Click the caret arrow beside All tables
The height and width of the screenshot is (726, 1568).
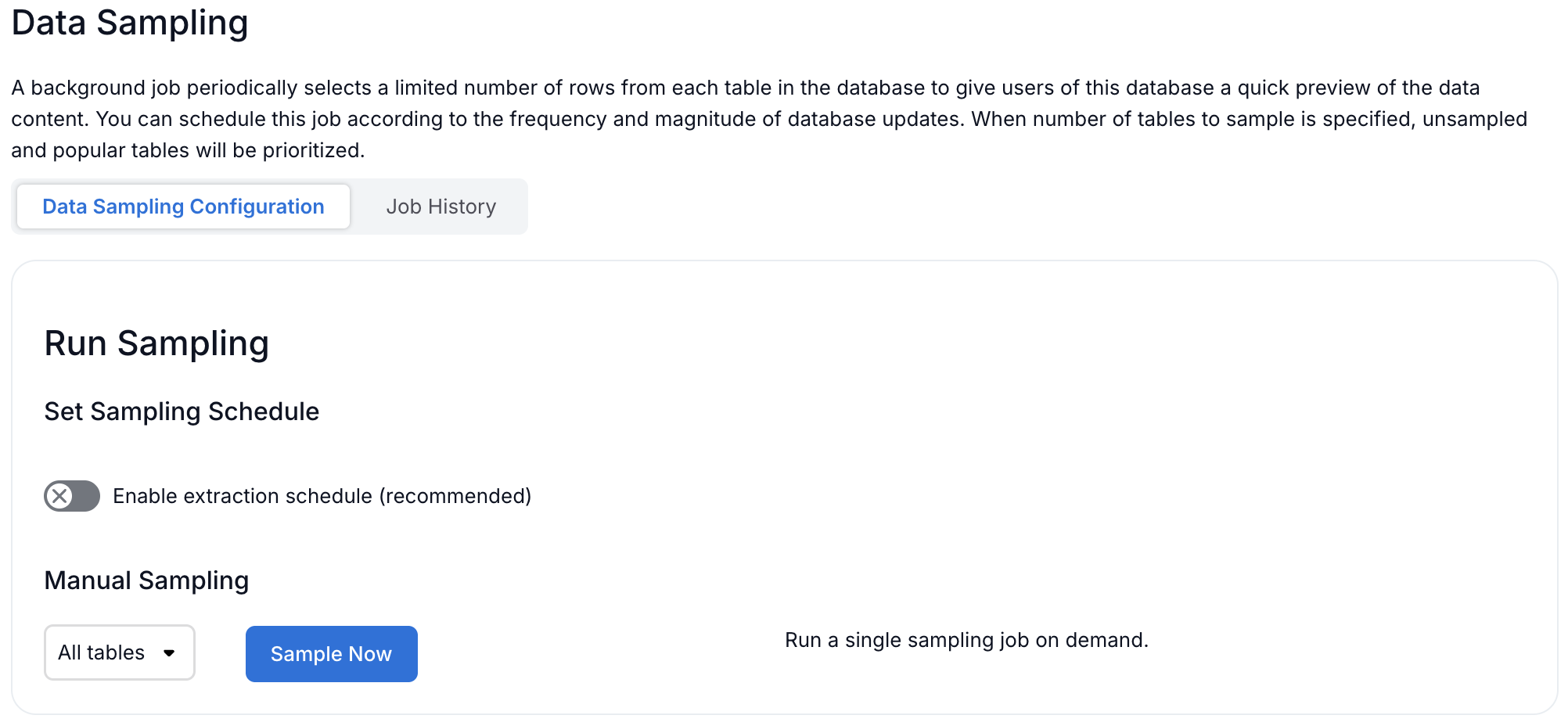[x=169, y=652]
